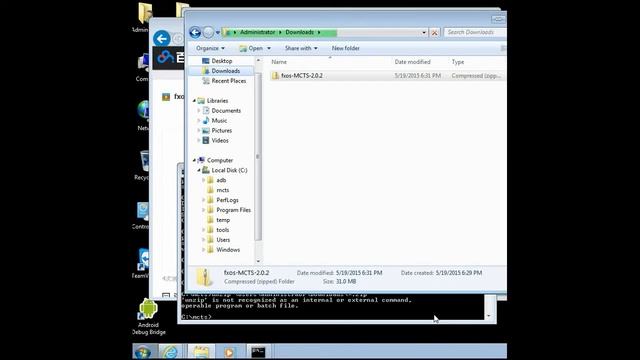
Task: Select Libraries in navigation pane
Action: (x=217, y=100)
